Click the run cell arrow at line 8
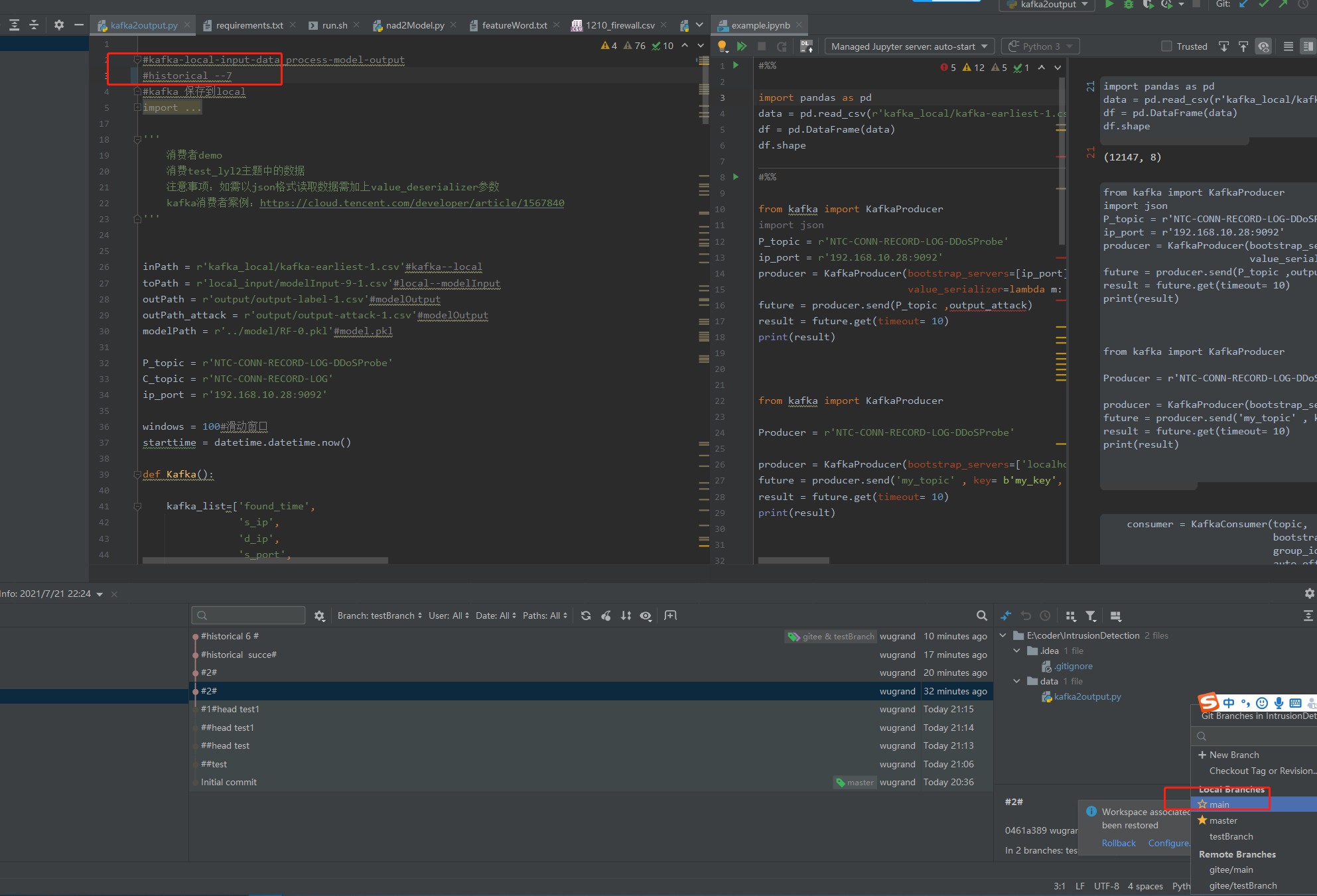Screen dimensions: 1317x896 click(736, 177)
